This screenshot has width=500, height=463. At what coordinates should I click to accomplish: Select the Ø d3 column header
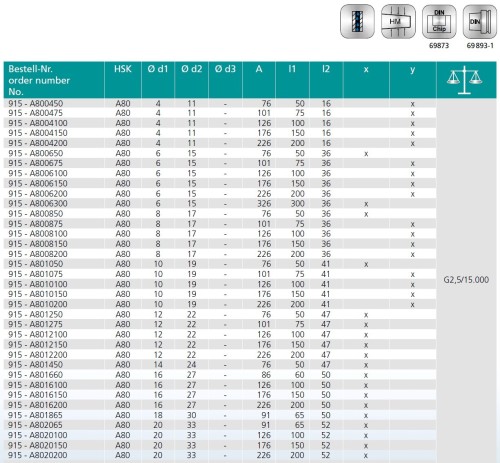[225, 69]
